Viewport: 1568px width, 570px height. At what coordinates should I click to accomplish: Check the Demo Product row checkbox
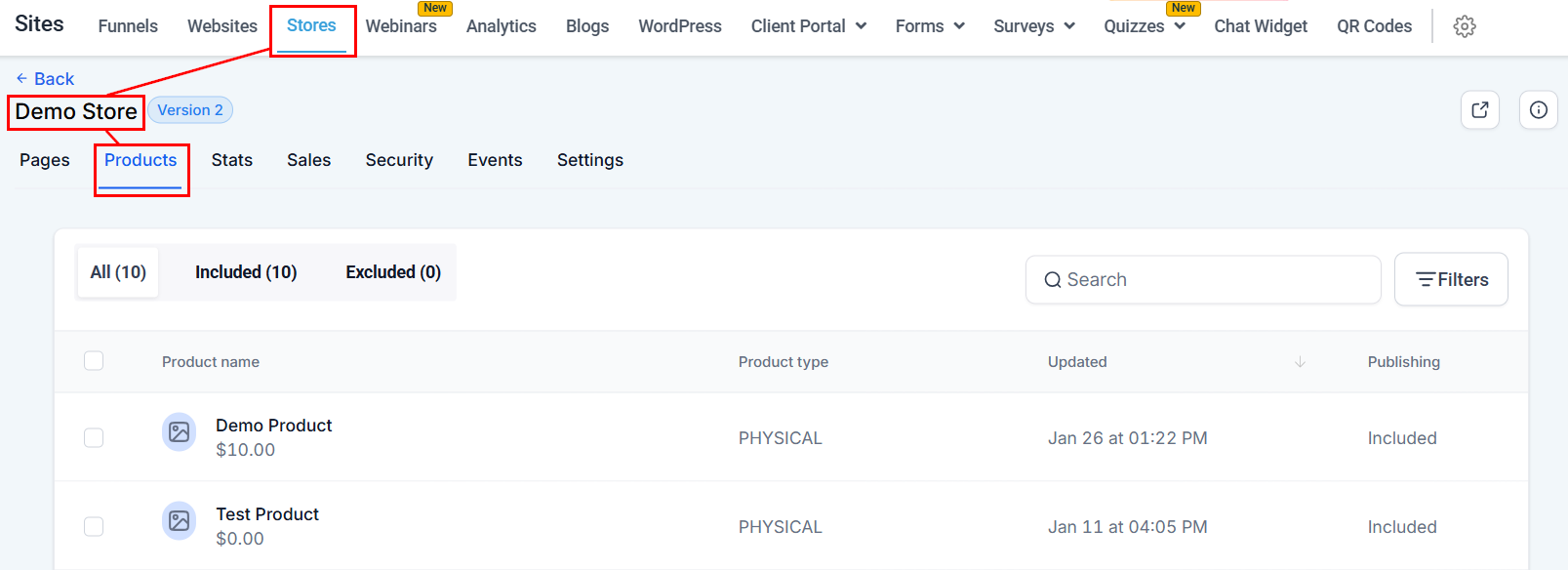(94, 437)
